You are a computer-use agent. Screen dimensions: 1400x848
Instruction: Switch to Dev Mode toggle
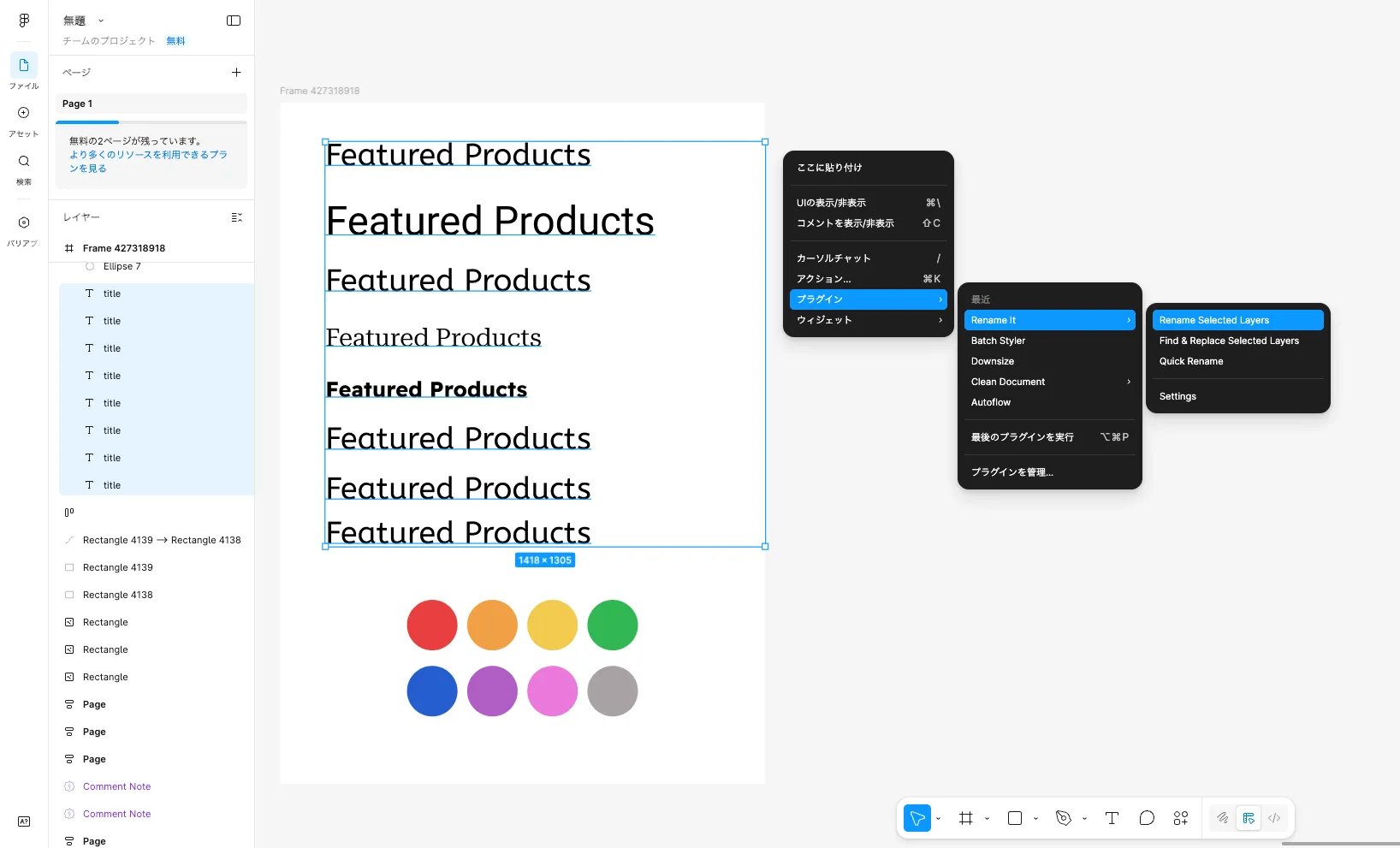(x=1274, y=818)
